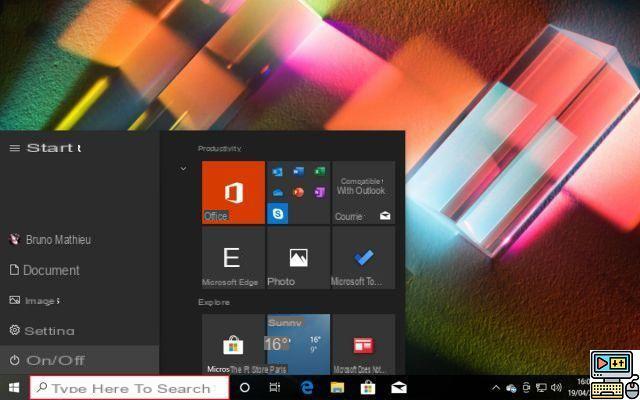Click the Explore group heading
Image resolution: width=640 pixels, height=400 pixels.
point(214,302)
